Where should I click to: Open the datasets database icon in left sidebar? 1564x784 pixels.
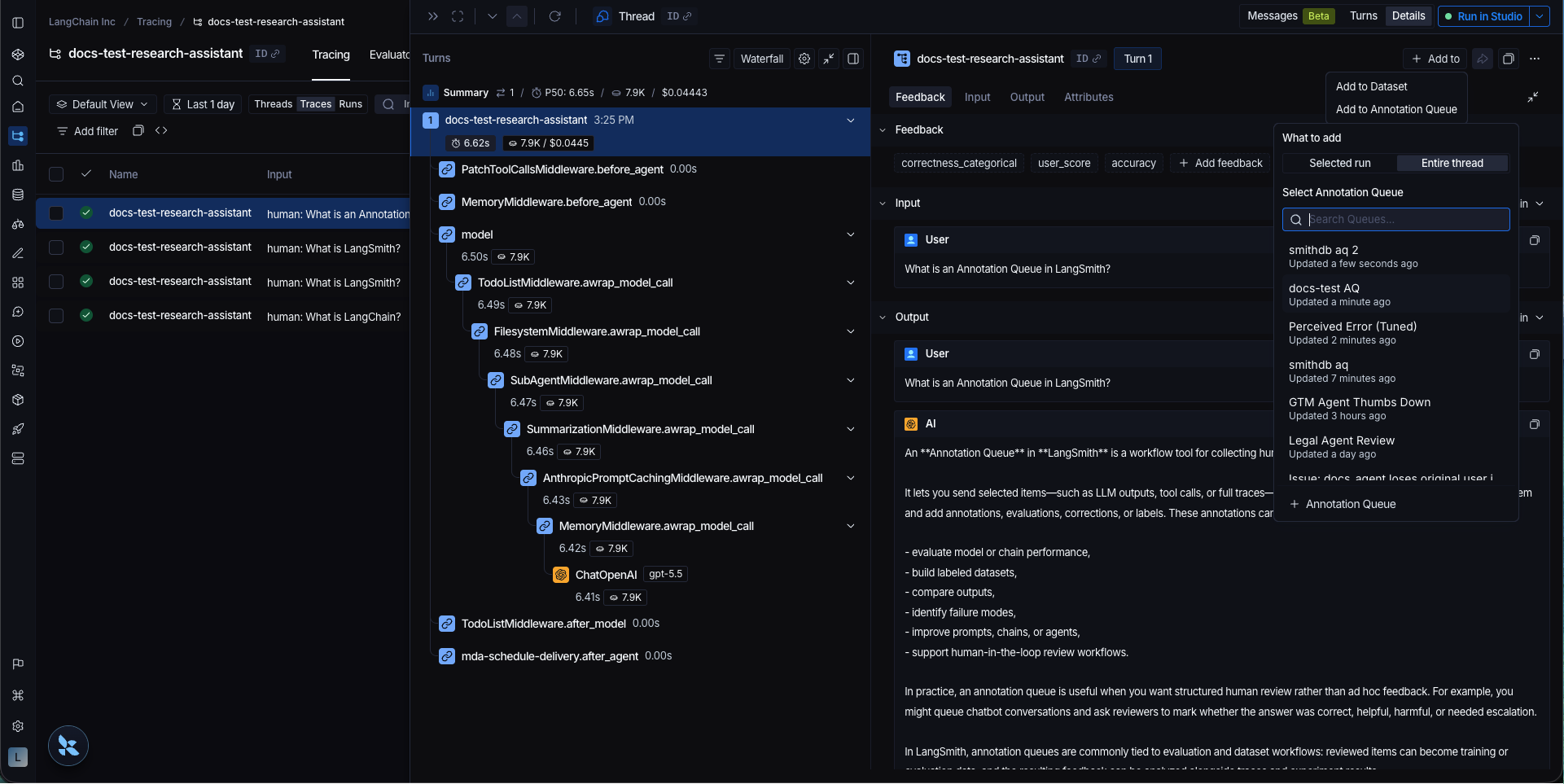click(18, 195)
